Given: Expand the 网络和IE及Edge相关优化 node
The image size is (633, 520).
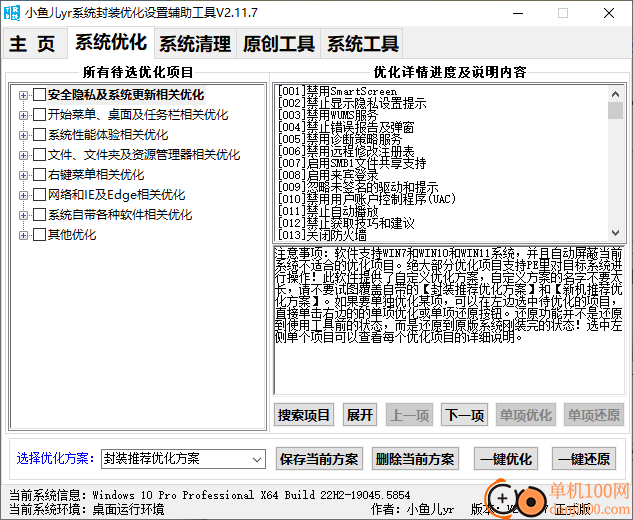Looking at the screenshot, I should pyautogui.click(x=23, y=195).
